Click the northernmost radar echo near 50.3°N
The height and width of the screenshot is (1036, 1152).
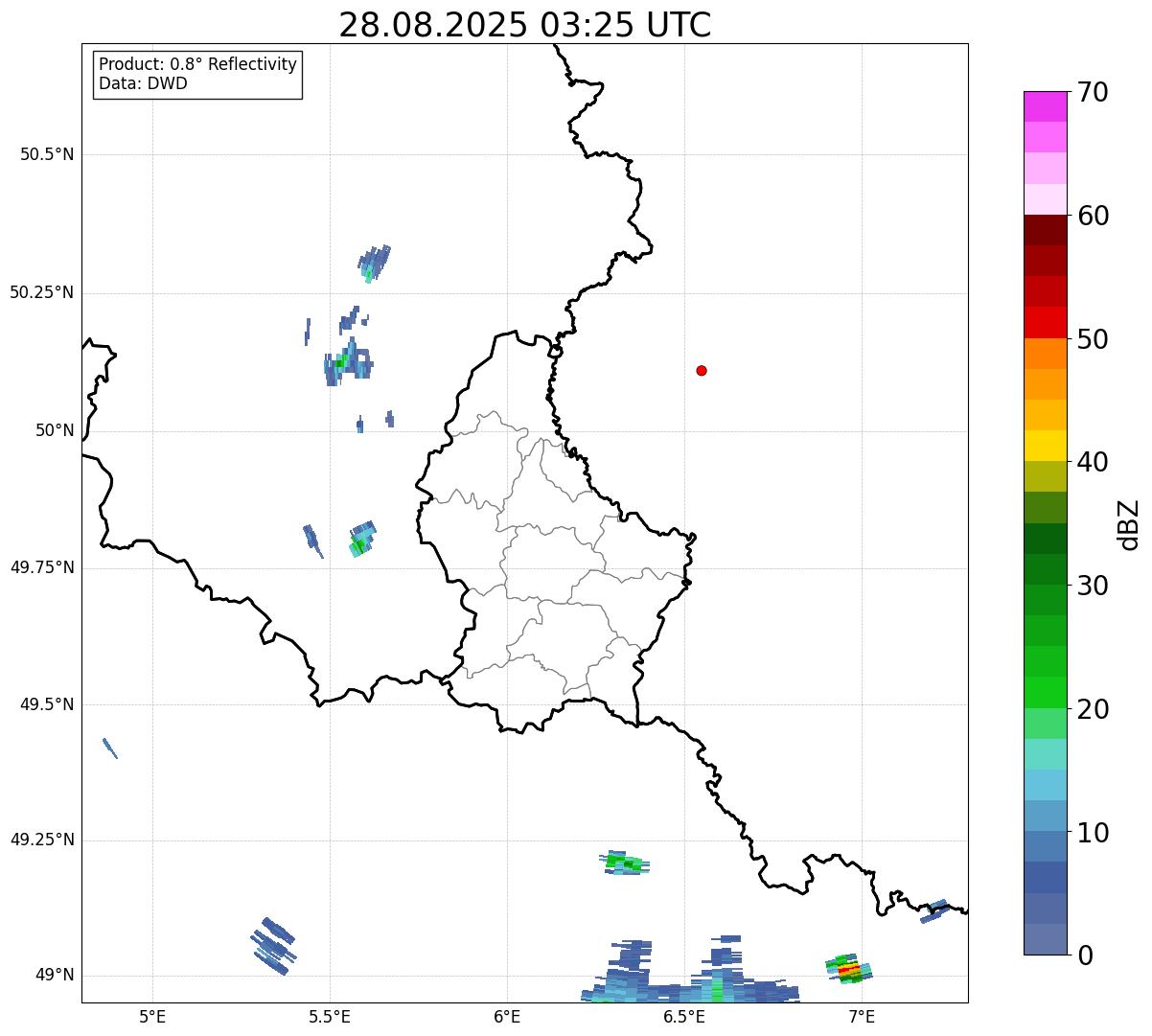[x=374, y=261]
